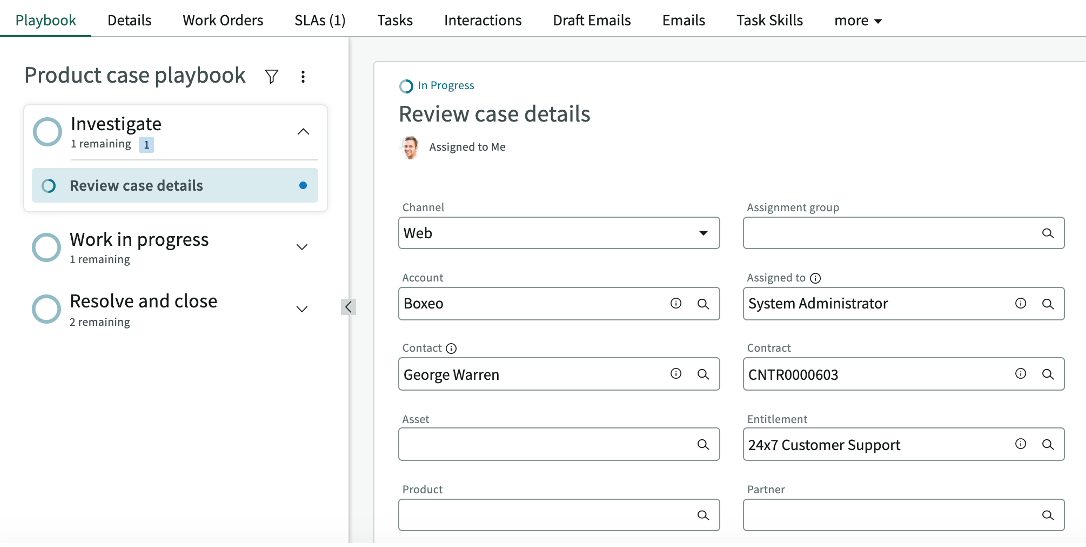
Task: Open the Task Skills tab
Action: (x=769, y=20)
